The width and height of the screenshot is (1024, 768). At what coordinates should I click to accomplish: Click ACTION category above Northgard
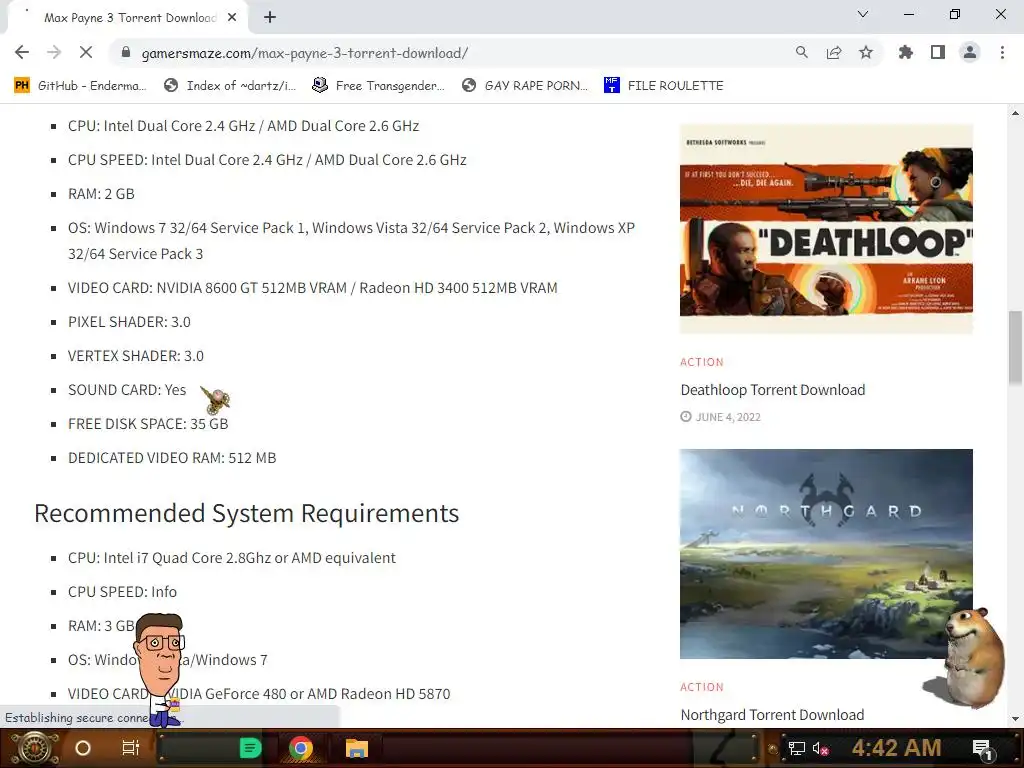[701, 687]
